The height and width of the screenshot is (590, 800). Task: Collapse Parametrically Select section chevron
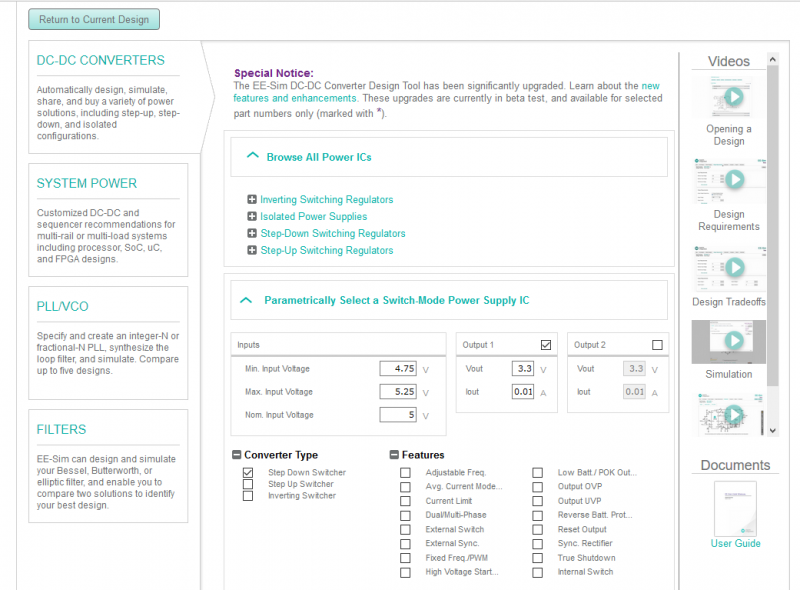(x=246, y=300)
